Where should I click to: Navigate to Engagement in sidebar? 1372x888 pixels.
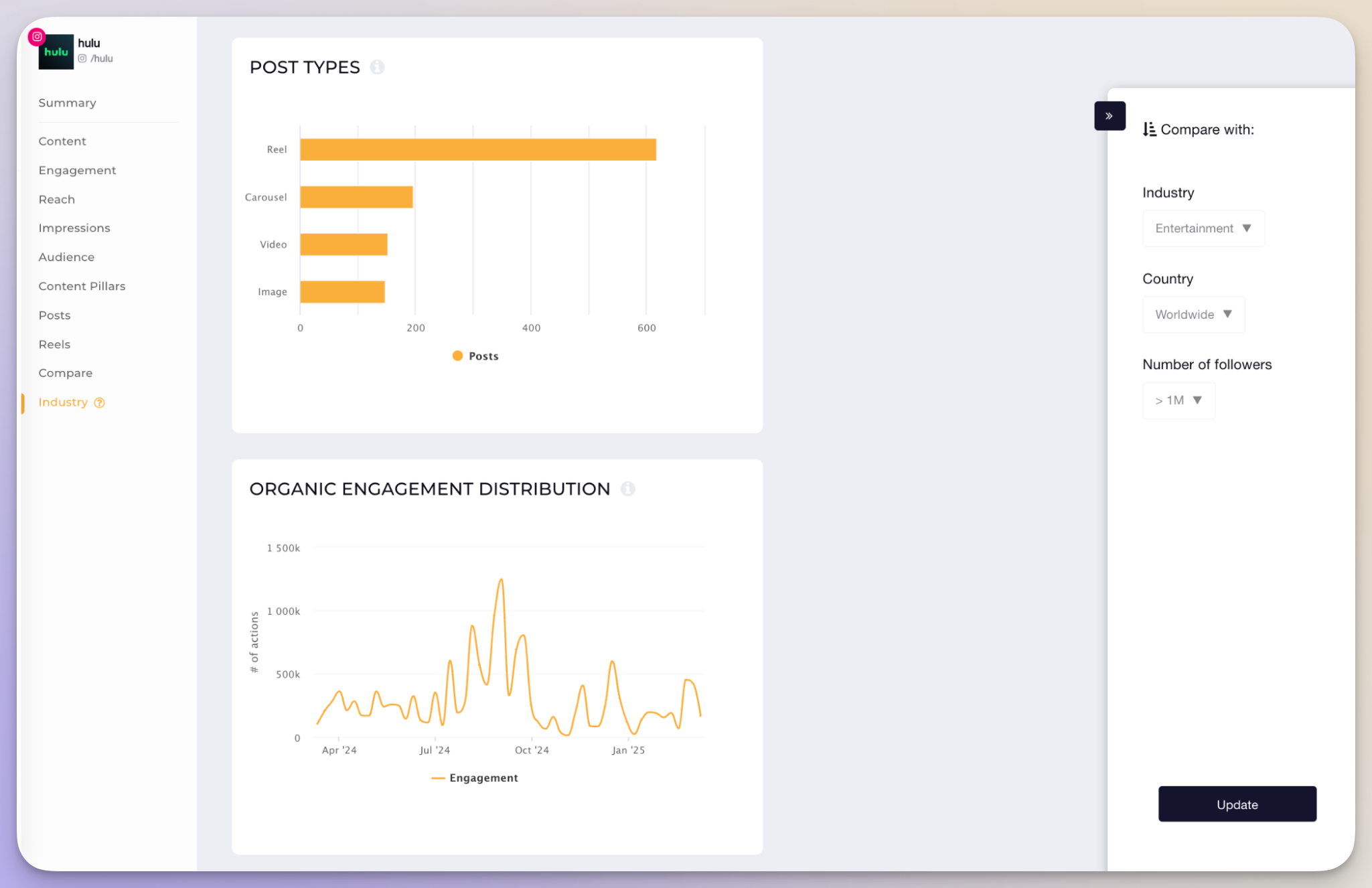(77, 170)
